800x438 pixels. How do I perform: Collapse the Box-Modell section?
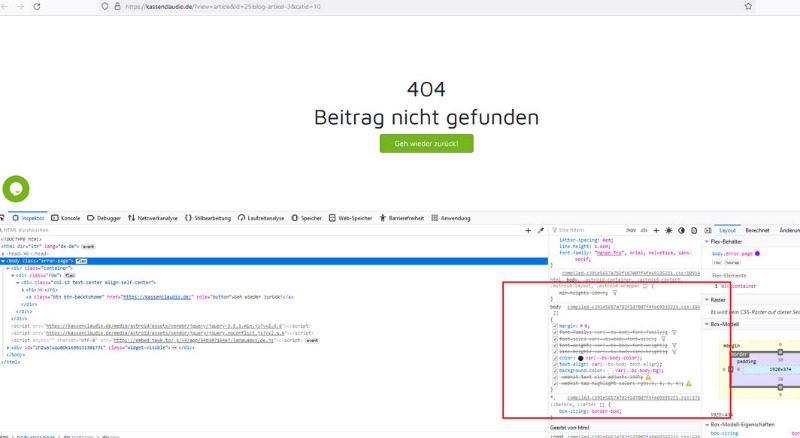click(x=707, y=324)
